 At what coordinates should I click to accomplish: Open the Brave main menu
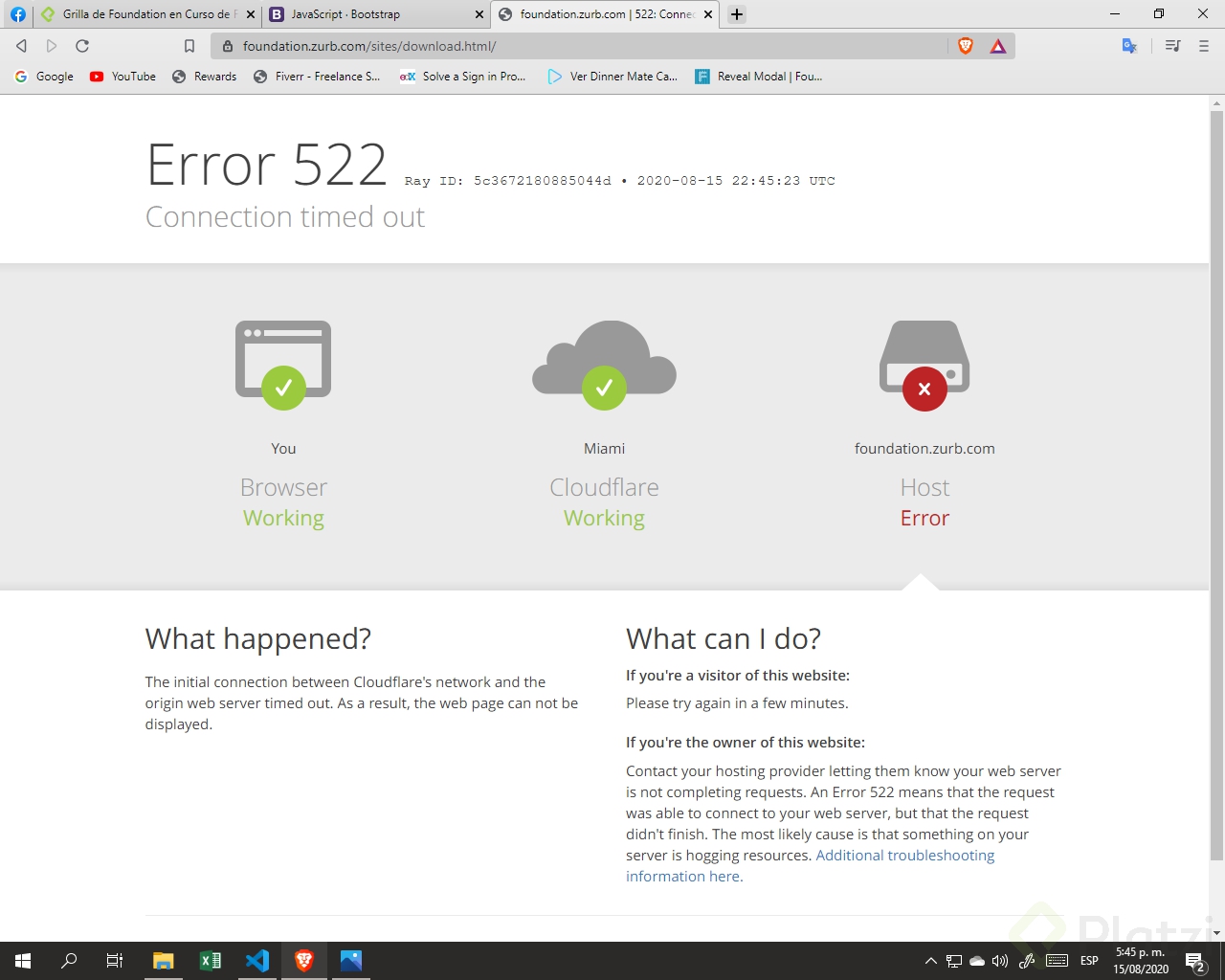1204,46
